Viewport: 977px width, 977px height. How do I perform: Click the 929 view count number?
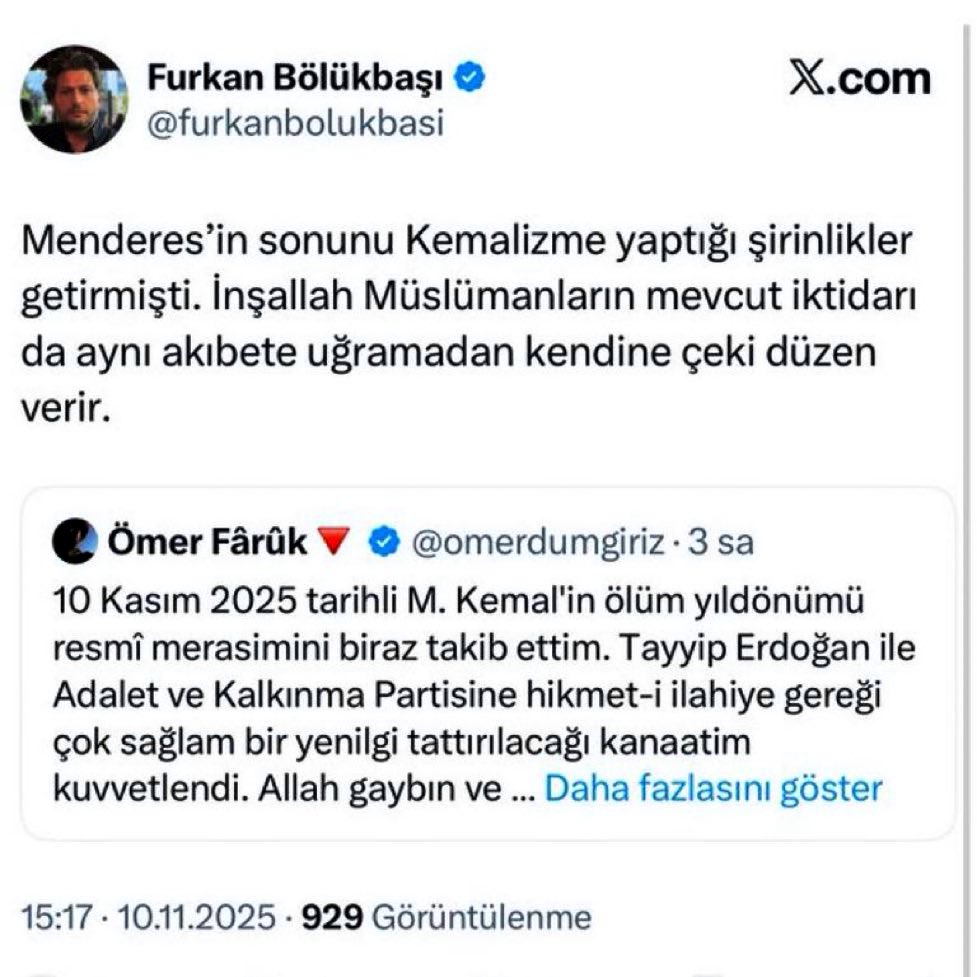point(331,916)
